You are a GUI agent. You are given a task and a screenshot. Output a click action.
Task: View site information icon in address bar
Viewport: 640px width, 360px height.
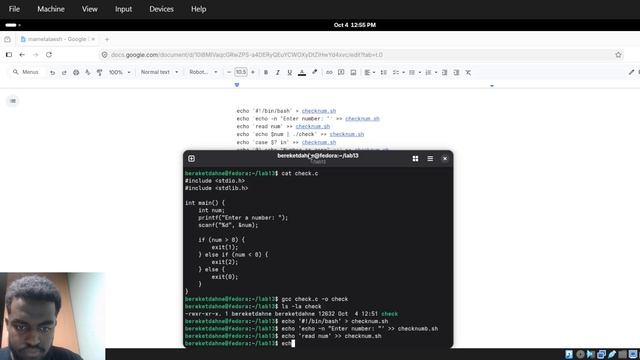pos(104,55)
